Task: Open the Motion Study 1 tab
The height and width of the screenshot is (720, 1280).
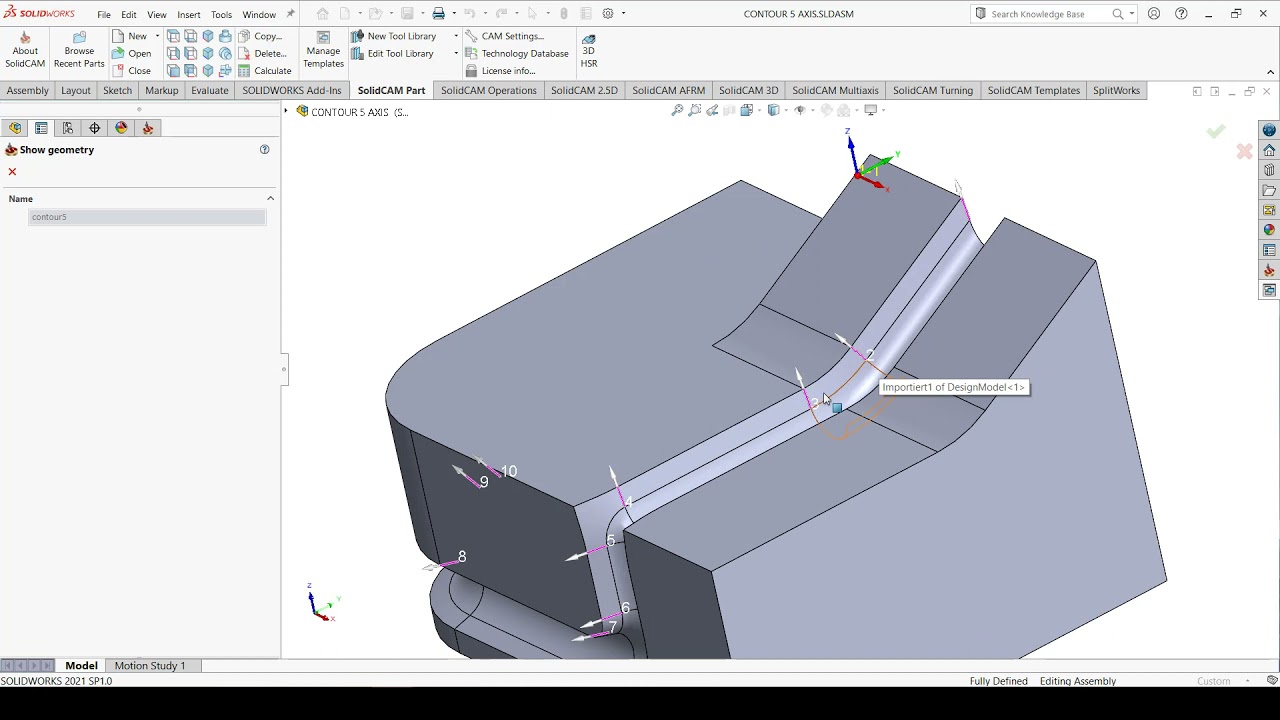Action: point(150,666)
